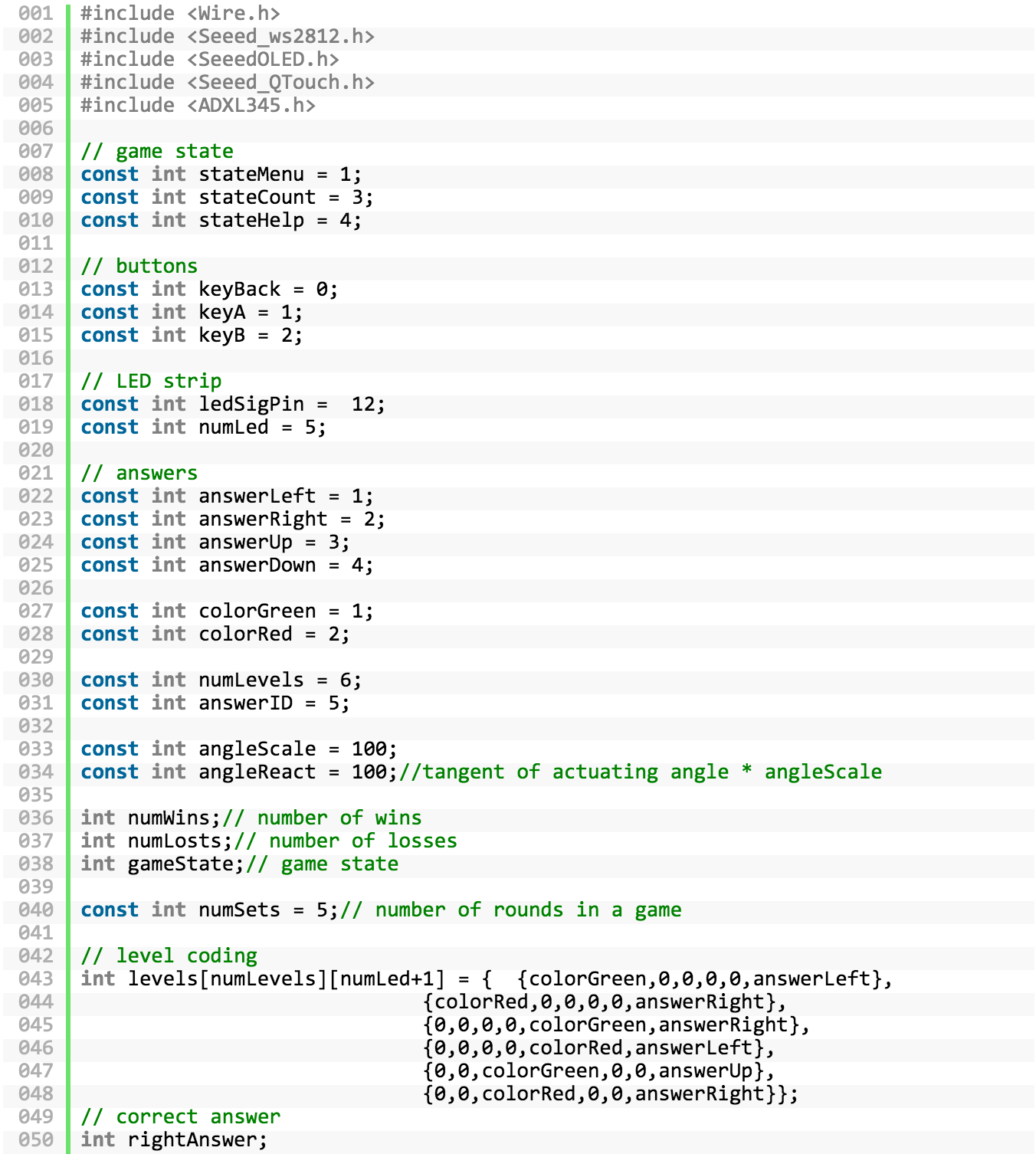Click 'int numLosts;' declaration
Screen dimensions: 1036x1154
coord(157,841)
